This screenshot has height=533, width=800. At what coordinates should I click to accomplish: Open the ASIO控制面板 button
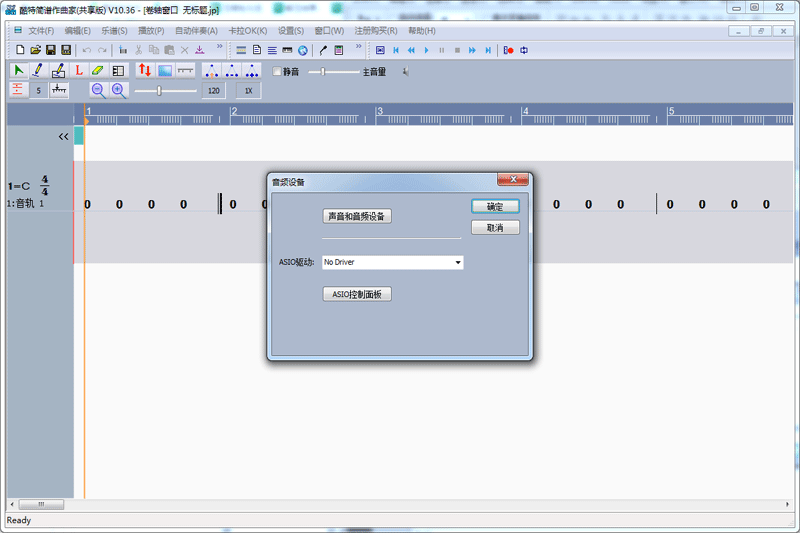tap(357, 294)
